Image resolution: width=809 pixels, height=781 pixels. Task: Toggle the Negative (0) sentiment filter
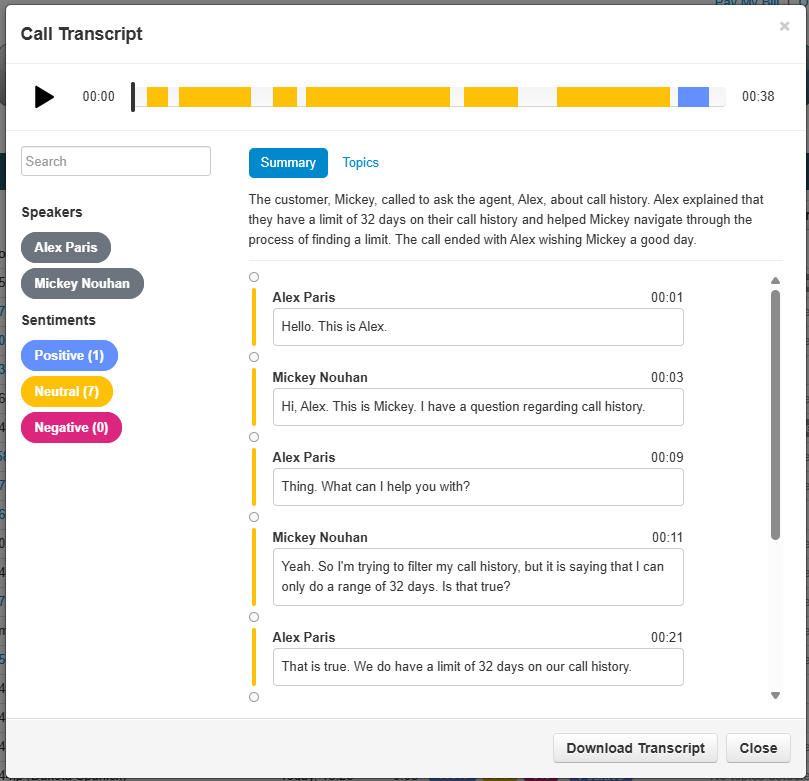pos(71,427)
